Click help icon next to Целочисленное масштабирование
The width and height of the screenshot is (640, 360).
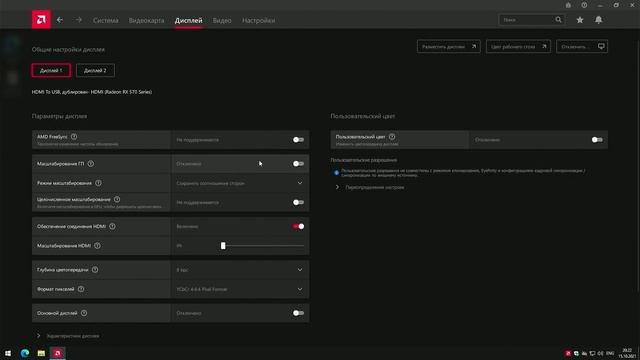pyautogui.click(x=117, y=199)
